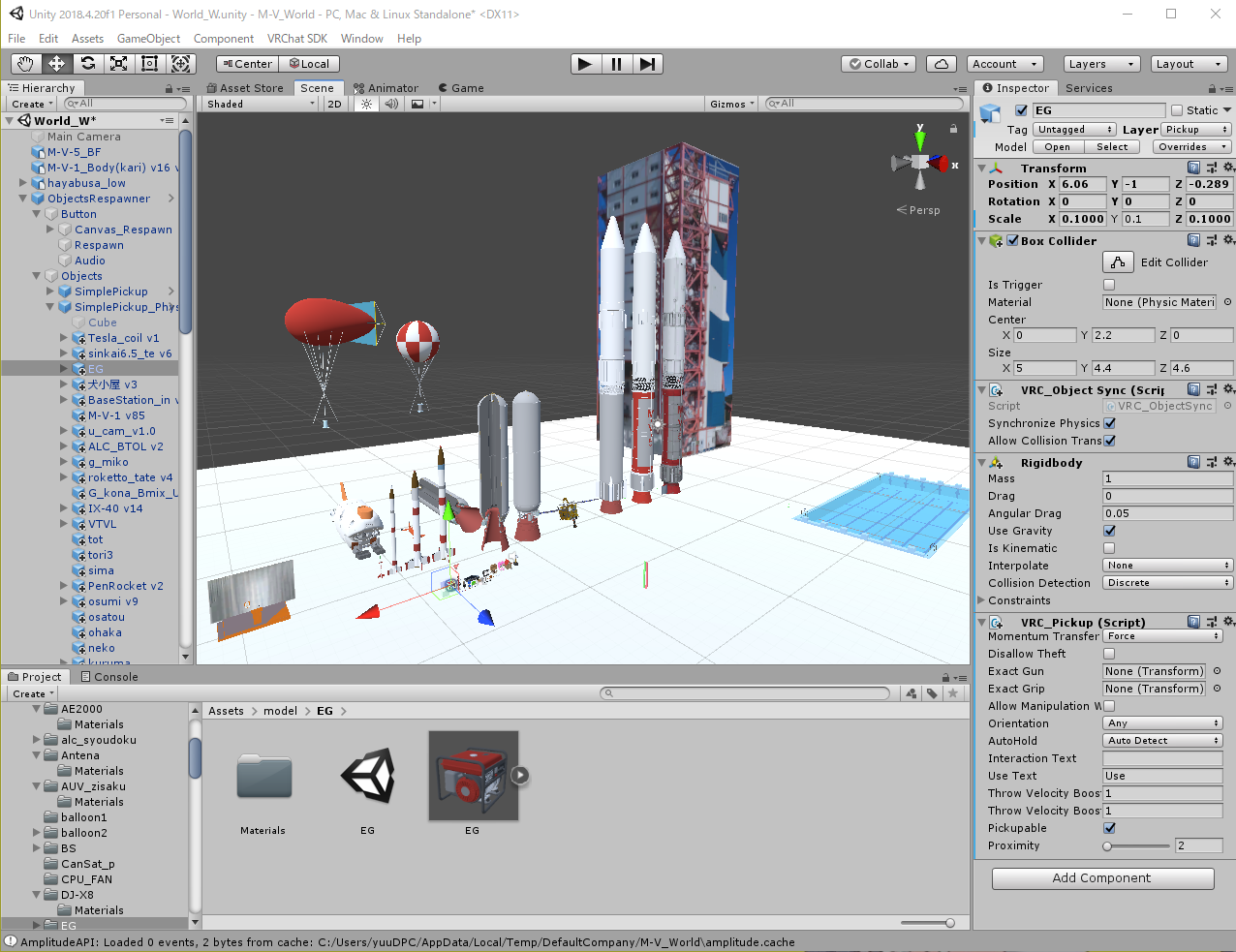This screenshot has width=1236, height=952.
Task: Click the search-by-label icon in the Project panel
Action: [x=932, y=693]
